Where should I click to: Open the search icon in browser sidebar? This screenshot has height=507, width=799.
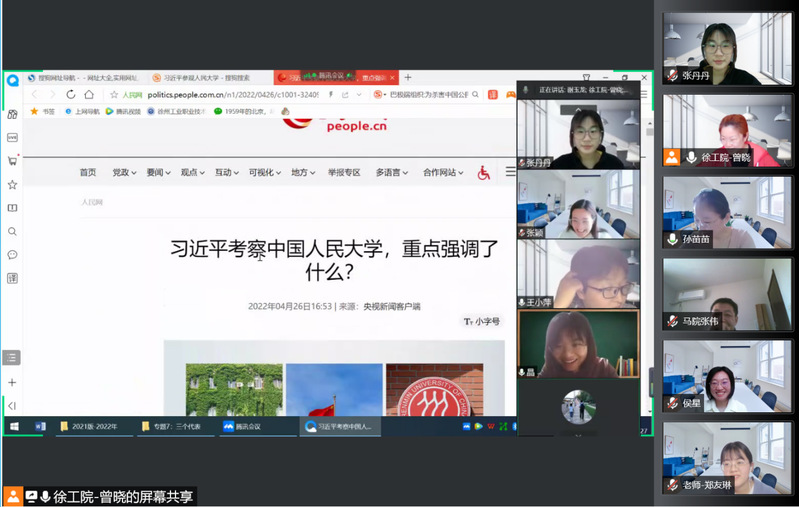(x=12, y=232)
